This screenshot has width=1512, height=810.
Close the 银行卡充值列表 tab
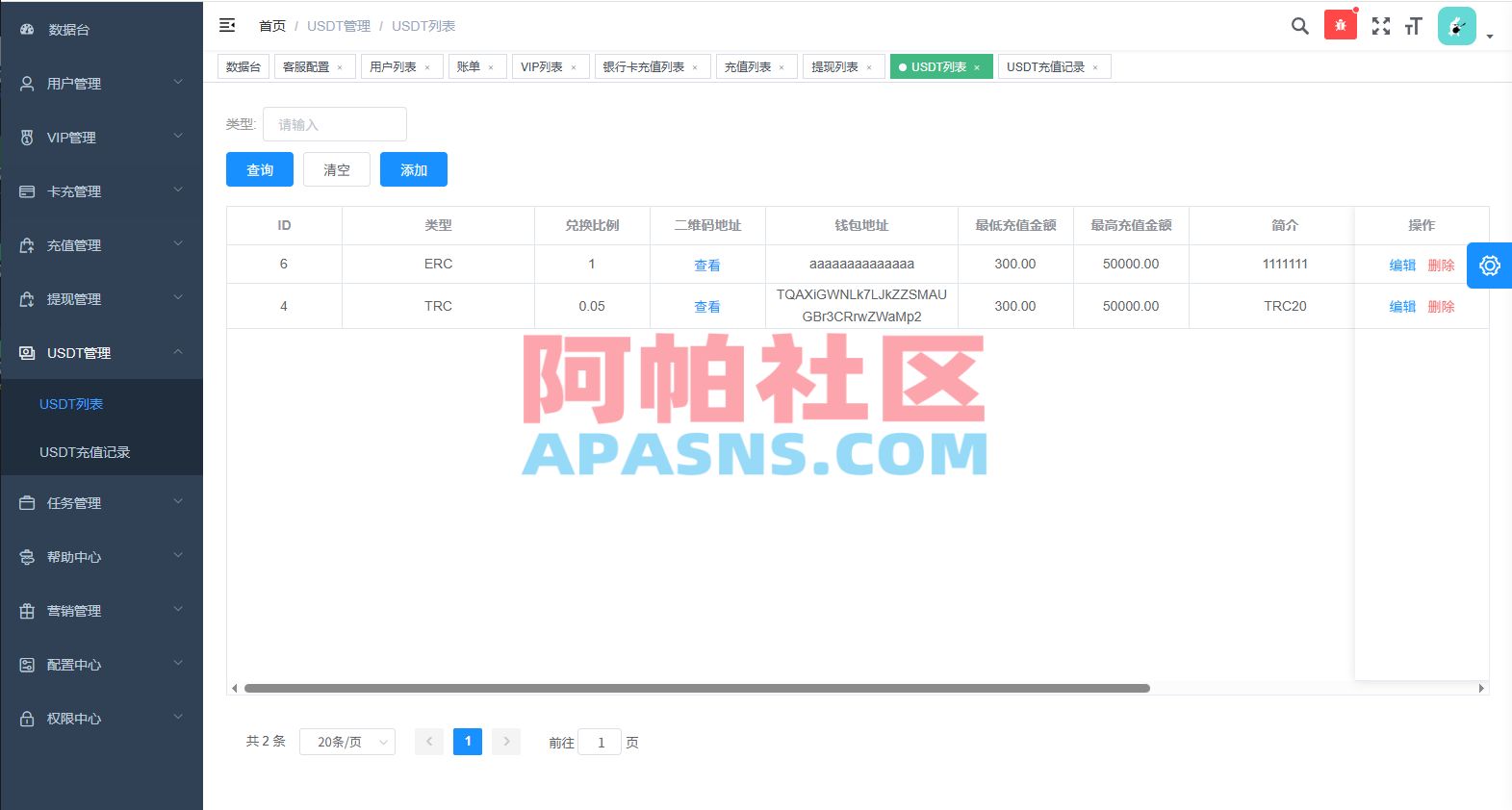[695, 67]
